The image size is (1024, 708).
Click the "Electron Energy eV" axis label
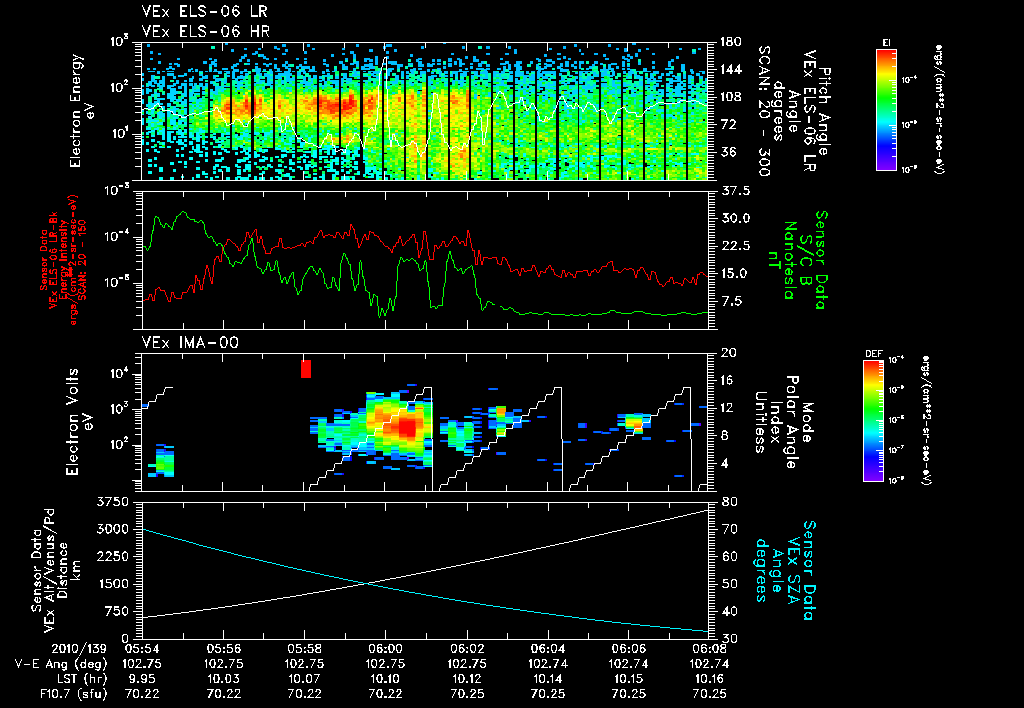tap(82, 111)
